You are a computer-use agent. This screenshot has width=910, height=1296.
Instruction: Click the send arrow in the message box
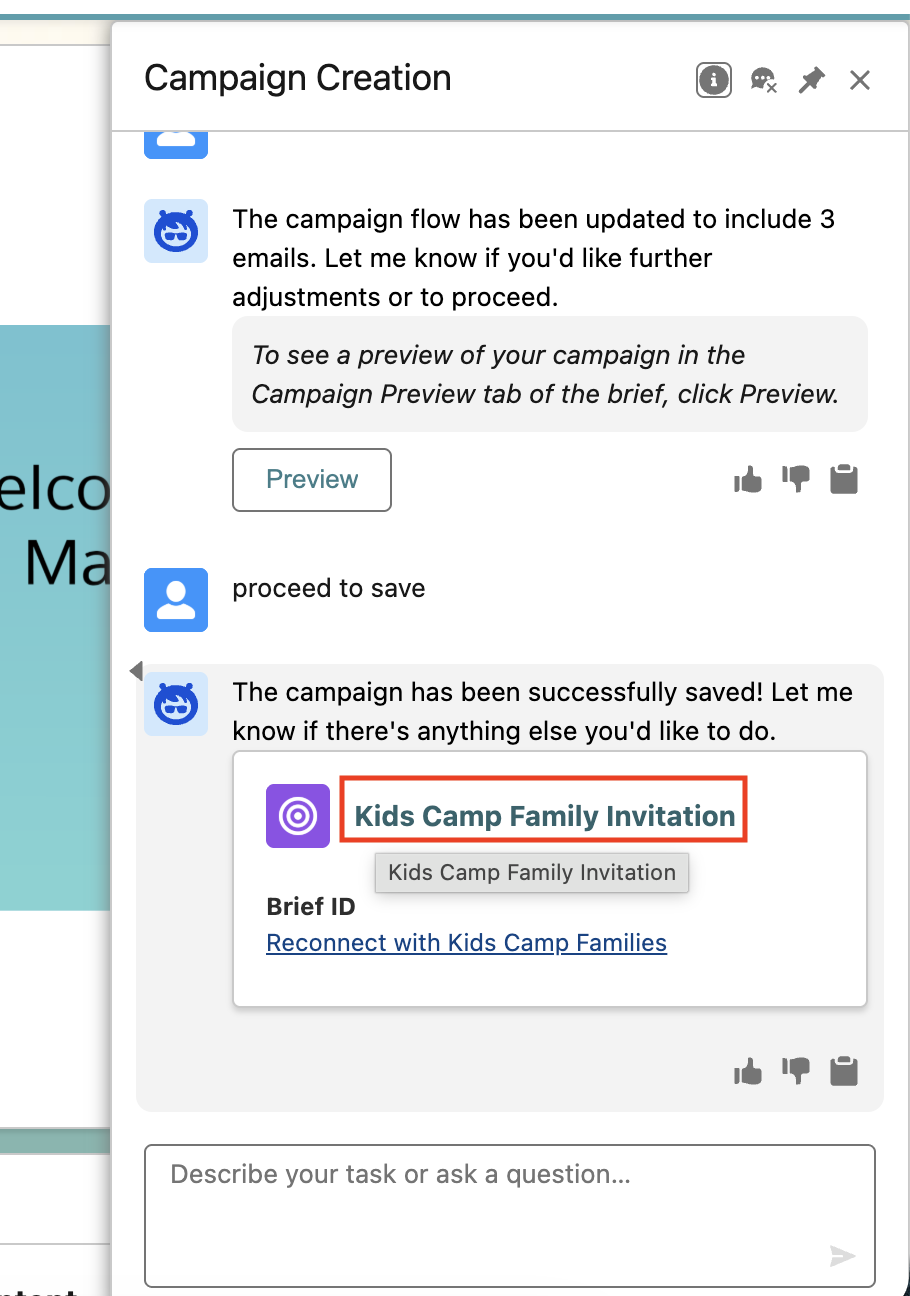point(843,1256)
